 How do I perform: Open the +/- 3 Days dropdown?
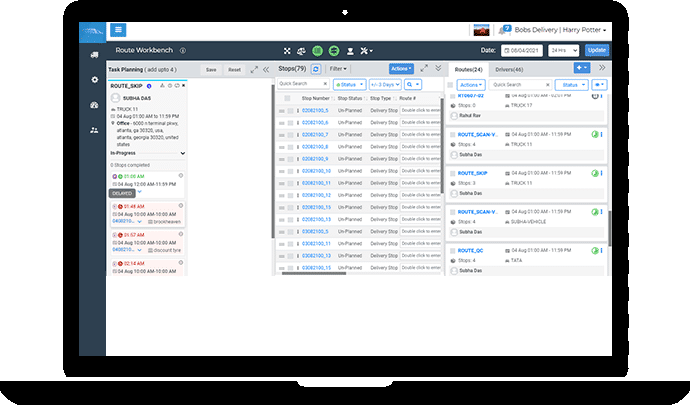(385, 84)
